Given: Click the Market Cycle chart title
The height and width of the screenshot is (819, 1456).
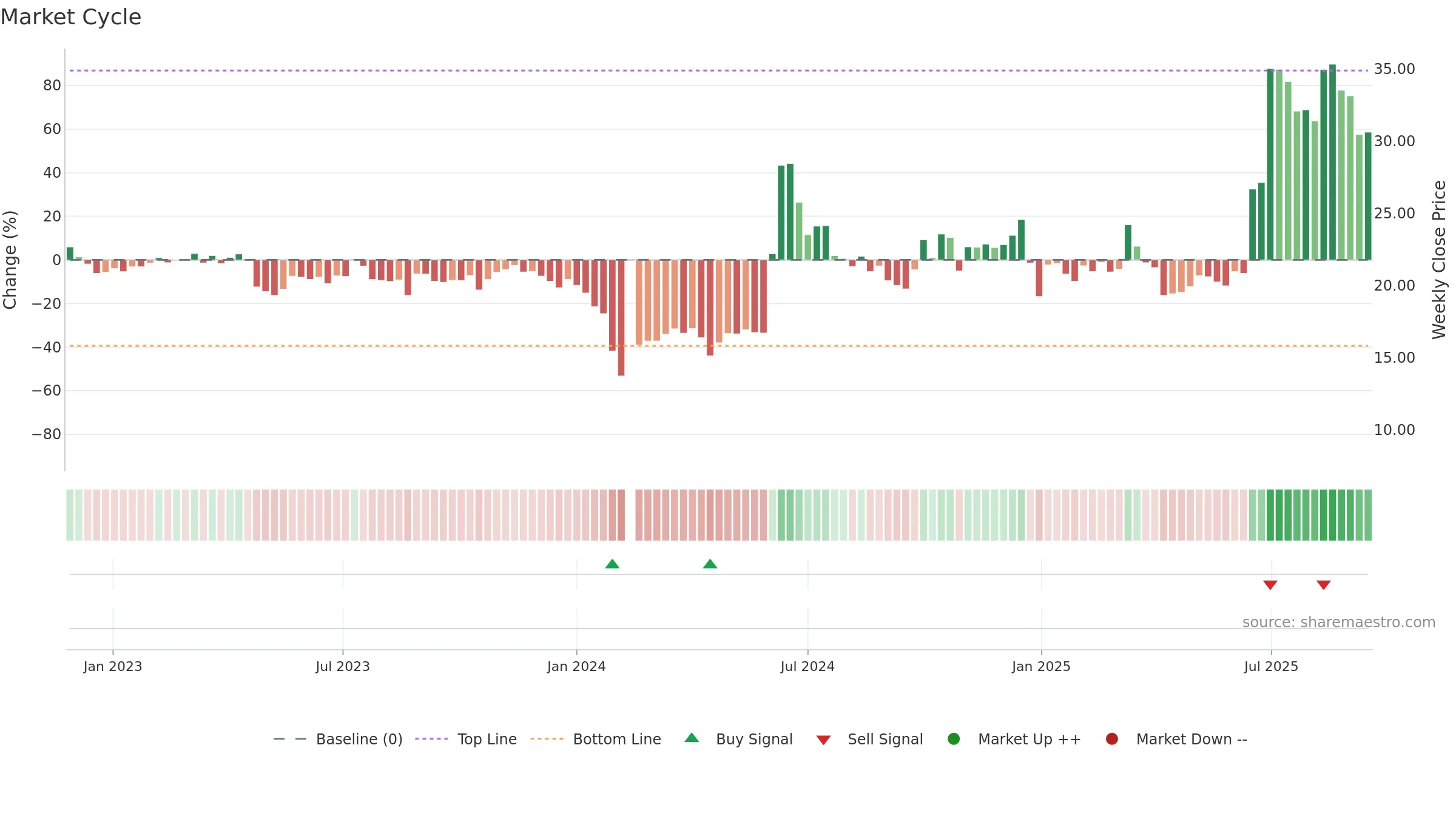Looking at the screenshot, I should tap(71, 17).
